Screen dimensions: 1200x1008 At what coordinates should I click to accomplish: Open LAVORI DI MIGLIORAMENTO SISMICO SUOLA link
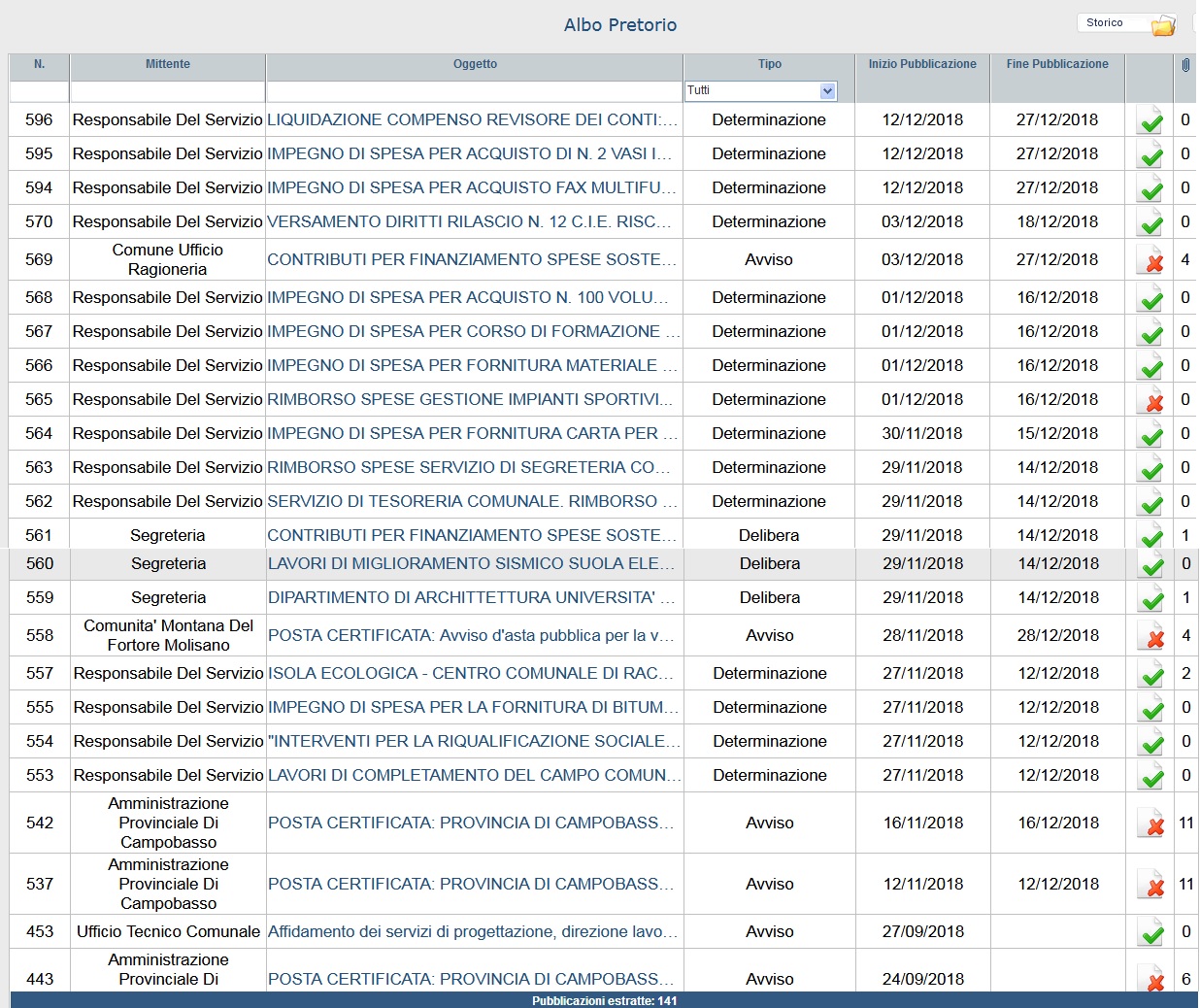(x=472, y=563)
